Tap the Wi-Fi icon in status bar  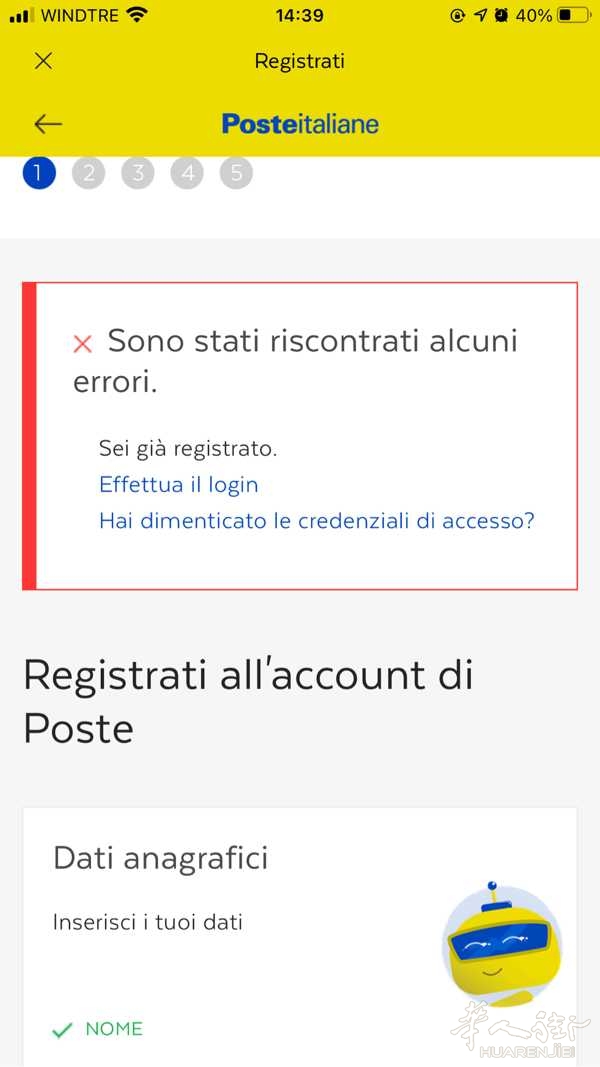coord(137,16)
